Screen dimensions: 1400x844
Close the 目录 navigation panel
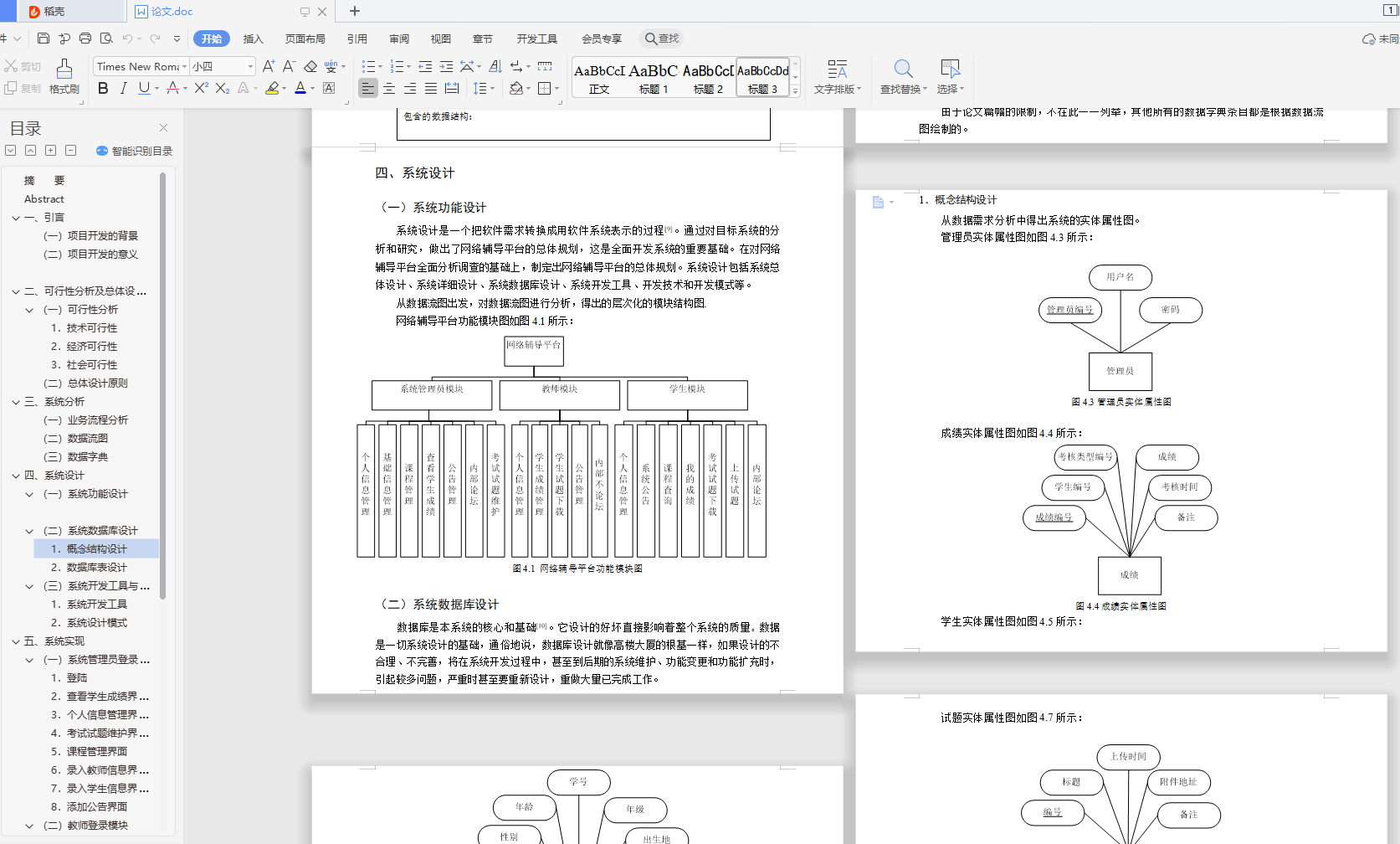click(164, 127)
